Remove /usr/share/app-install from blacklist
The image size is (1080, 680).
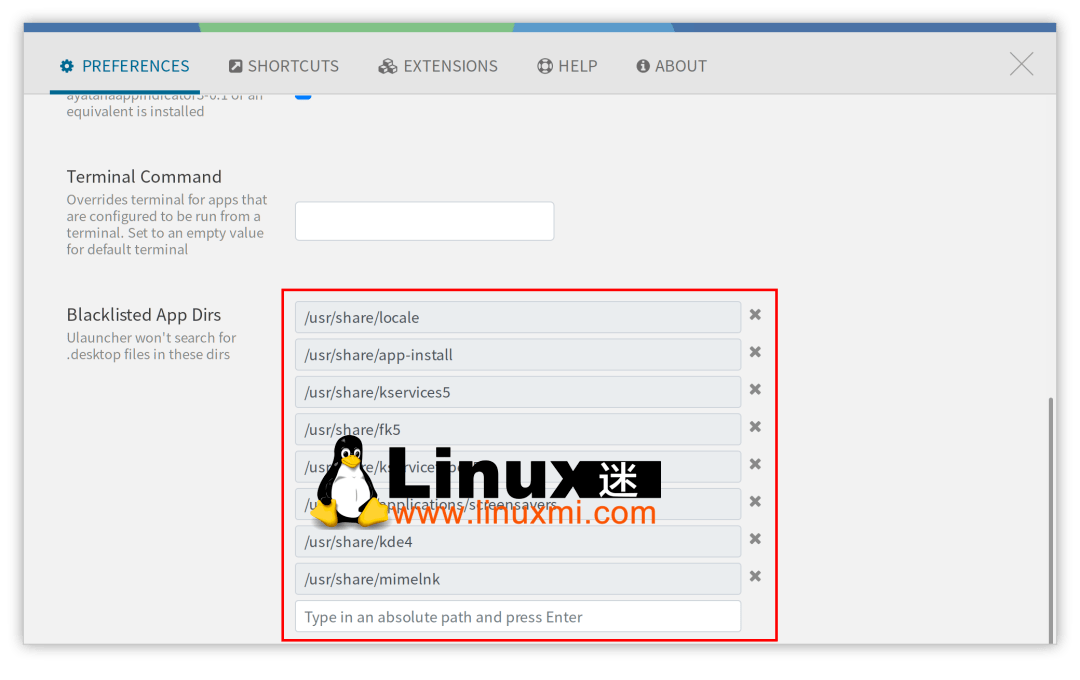(755, 353)
